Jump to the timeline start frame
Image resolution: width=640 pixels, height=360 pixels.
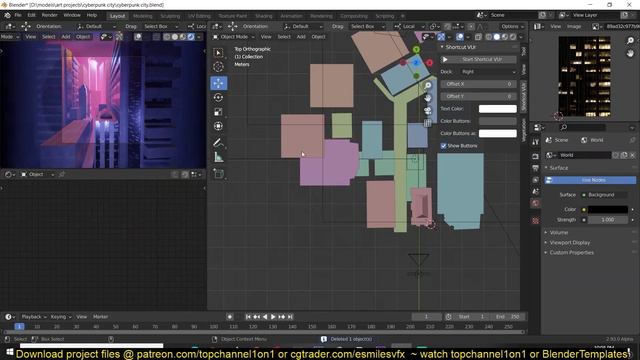click(248, 317)
